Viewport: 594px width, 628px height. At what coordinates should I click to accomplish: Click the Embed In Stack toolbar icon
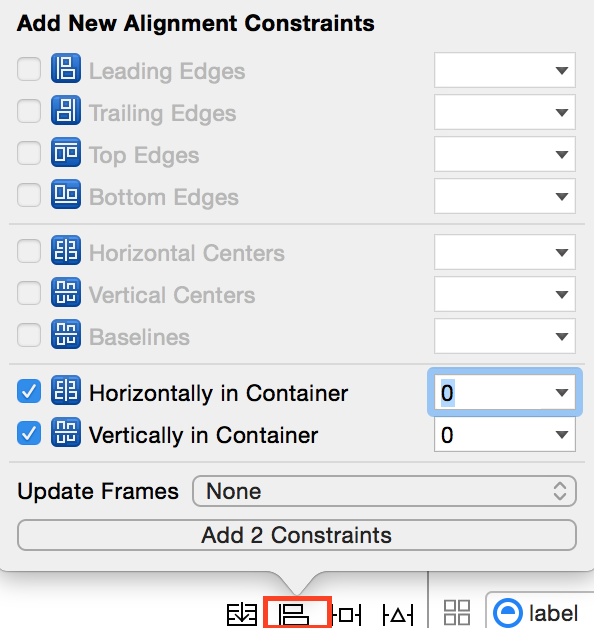coord(242,614)
